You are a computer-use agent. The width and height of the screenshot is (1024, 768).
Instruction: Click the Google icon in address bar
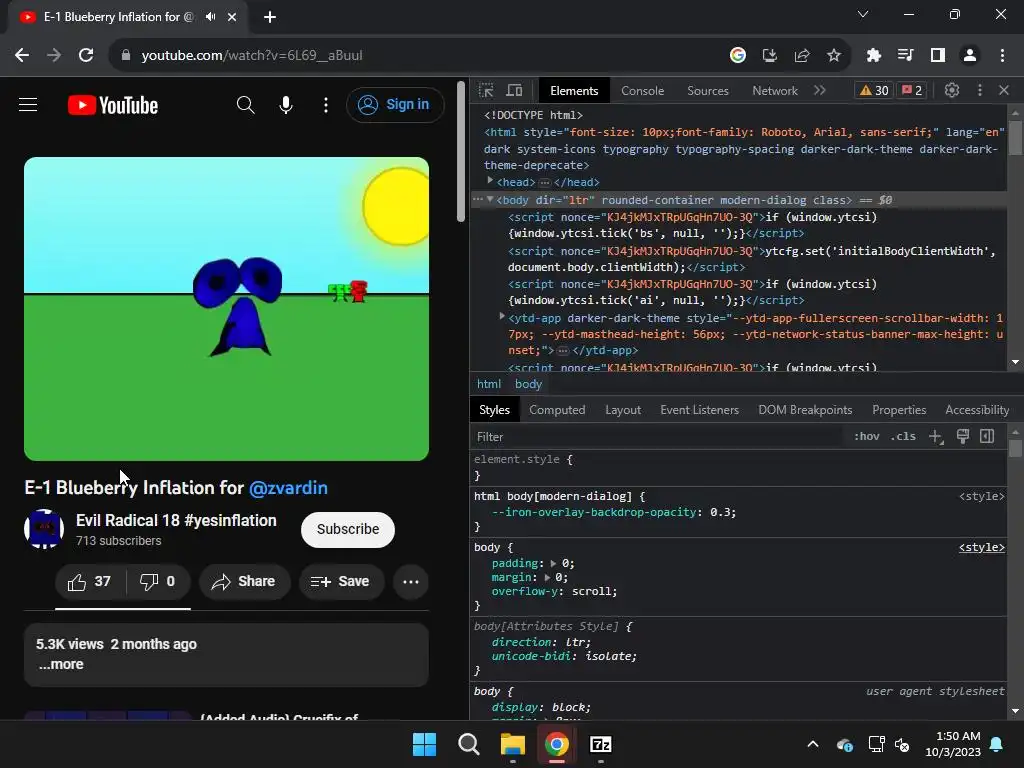[738, 55]
